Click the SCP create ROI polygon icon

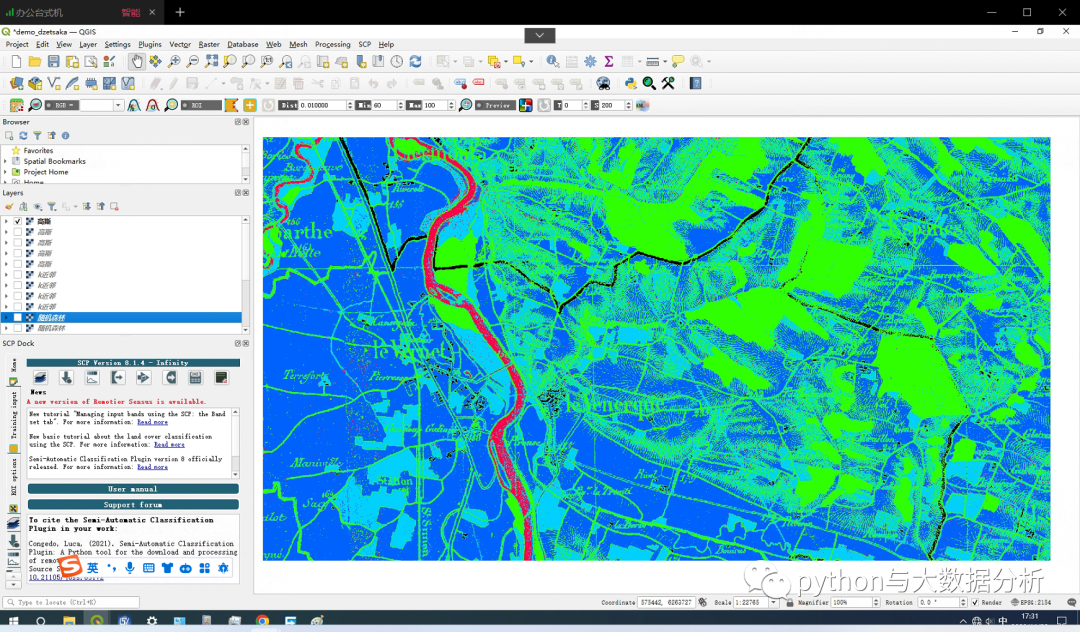coord(231,105)
